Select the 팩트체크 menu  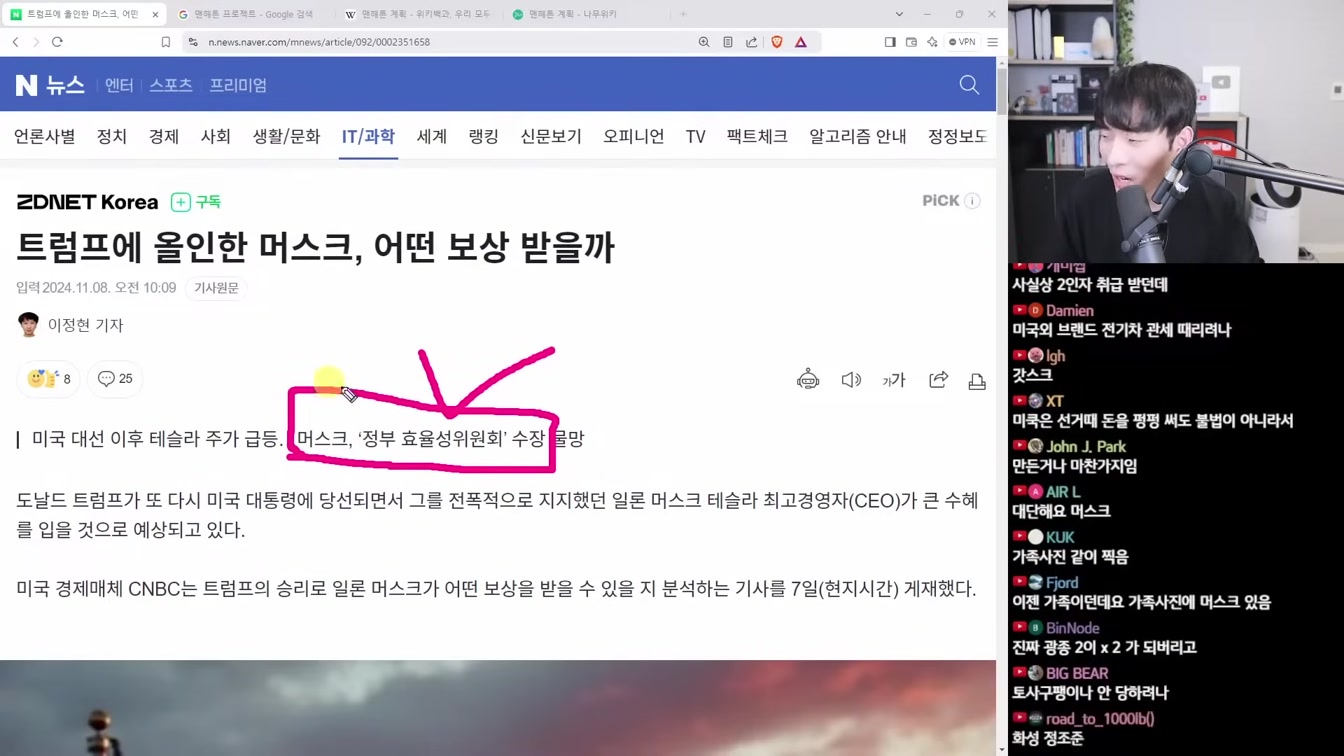(757, 136)
